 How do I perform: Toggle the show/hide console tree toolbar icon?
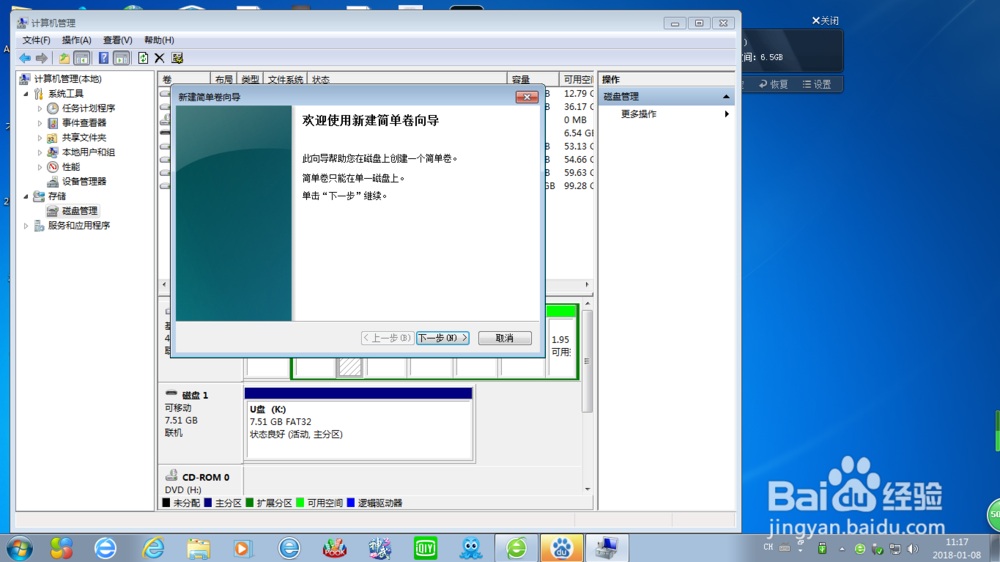click(82, 58)
